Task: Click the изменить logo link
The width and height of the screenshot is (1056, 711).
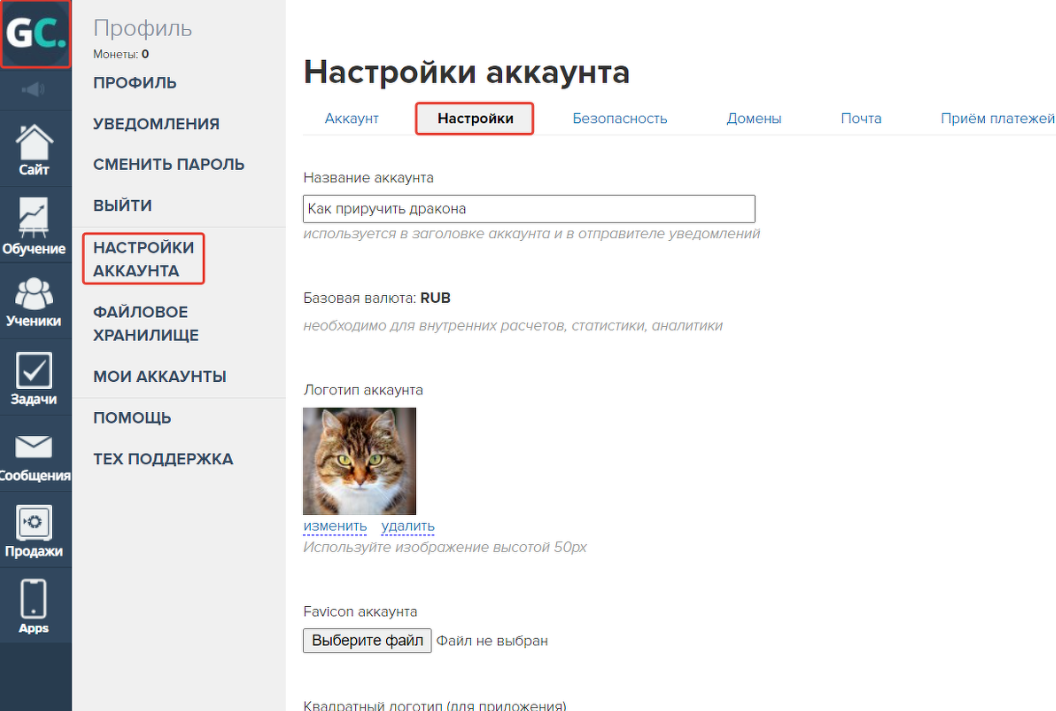Action: point(335,526)
